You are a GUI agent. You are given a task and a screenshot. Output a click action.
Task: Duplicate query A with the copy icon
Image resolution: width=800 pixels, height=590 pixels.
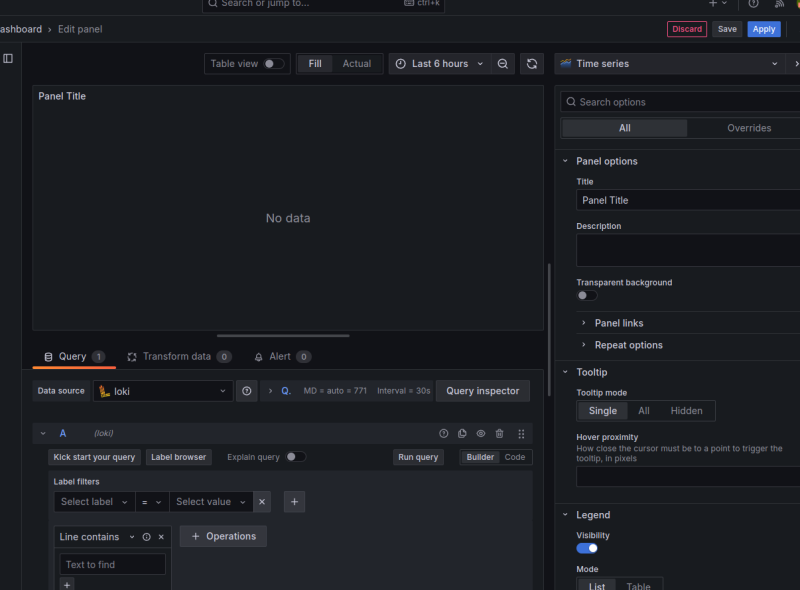pos(462,434)
